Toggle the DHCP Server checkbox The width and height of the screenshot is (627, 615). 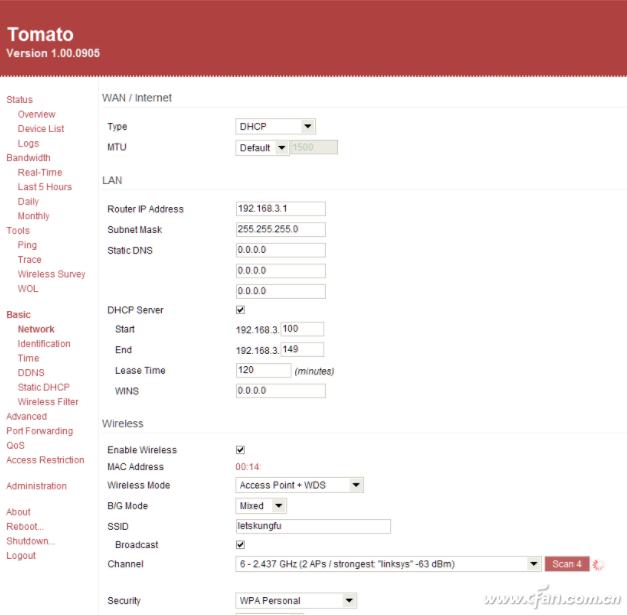pyautogui.click(x=240, y=310)
